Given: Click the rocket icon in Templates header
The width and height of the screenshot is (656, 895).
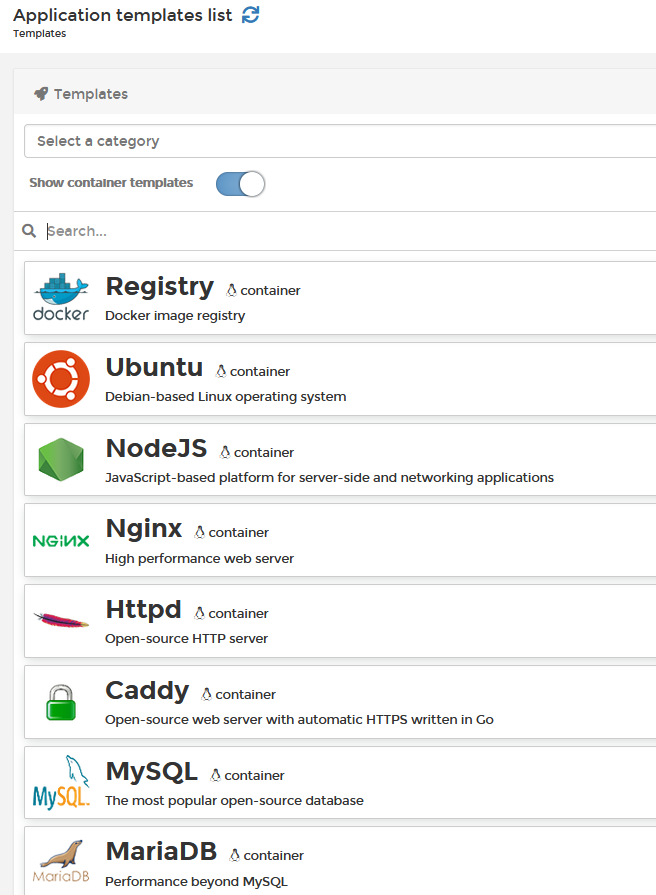Looking at the screenshot, I should click(x=40, y=94).
